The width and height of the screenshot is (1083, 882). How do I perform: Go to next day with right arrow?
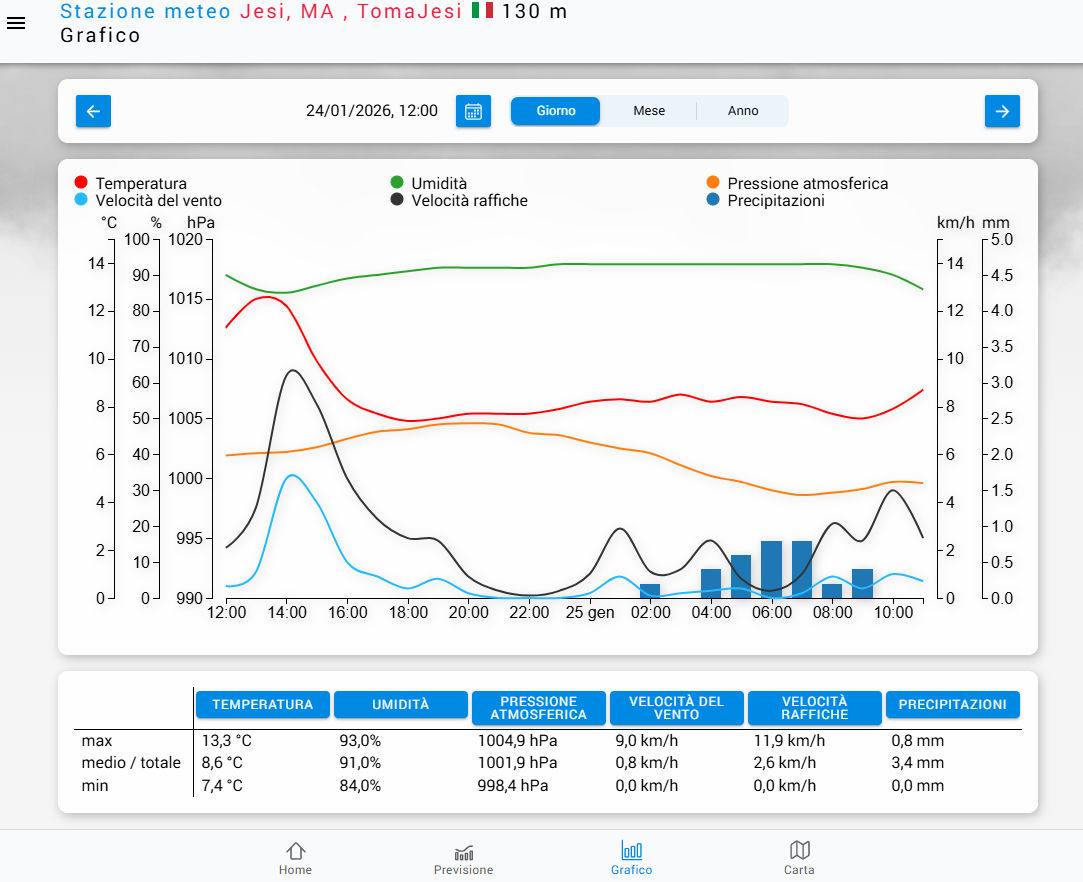point(1002,111)
